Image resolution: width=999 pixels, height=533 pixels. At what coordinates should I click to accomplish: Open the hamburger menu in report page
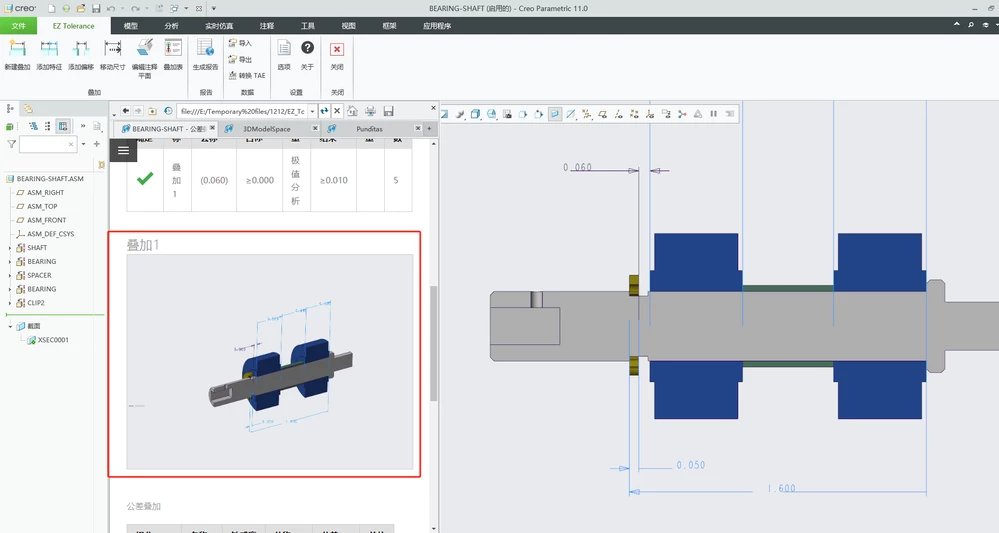point(124,150)
